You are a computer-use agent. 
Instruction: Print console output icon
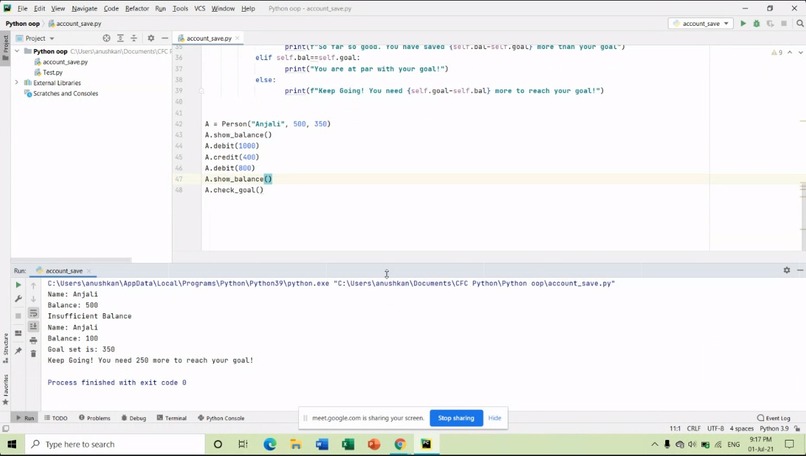(x=33, y=340)
